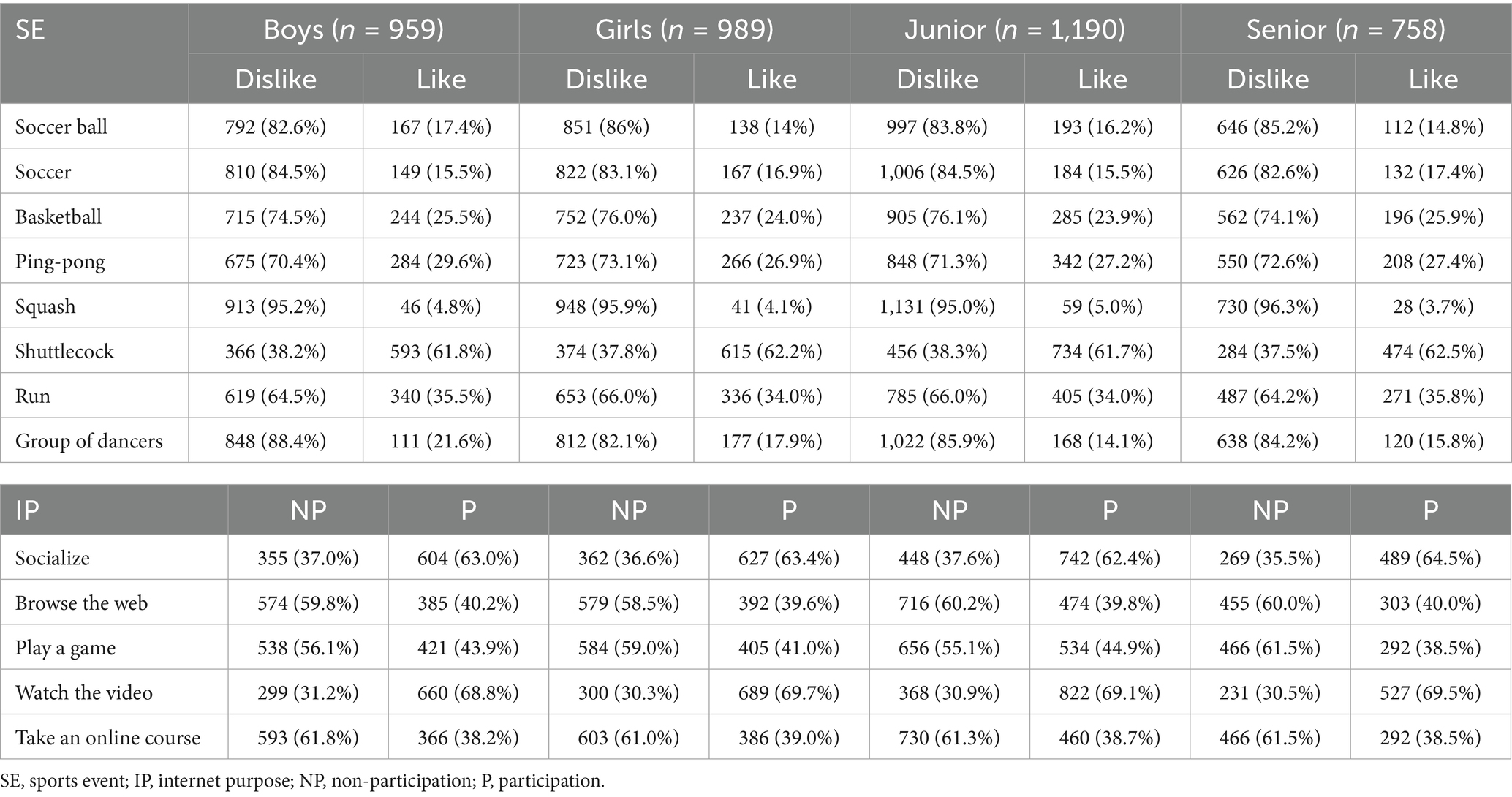Click the cell 527 (69.5%)
The height and width of the screenshot is (797, 1512).
1430,692
